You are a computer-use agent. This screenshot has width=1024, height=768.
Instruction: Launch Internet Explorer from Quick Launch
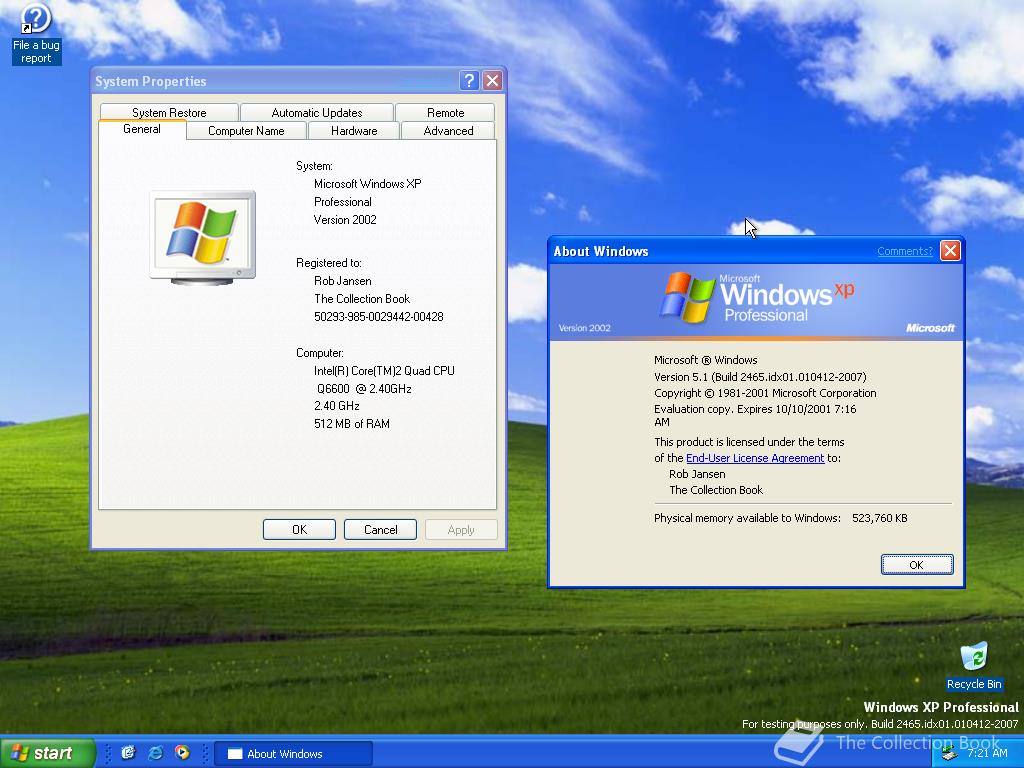coord(155,753)
